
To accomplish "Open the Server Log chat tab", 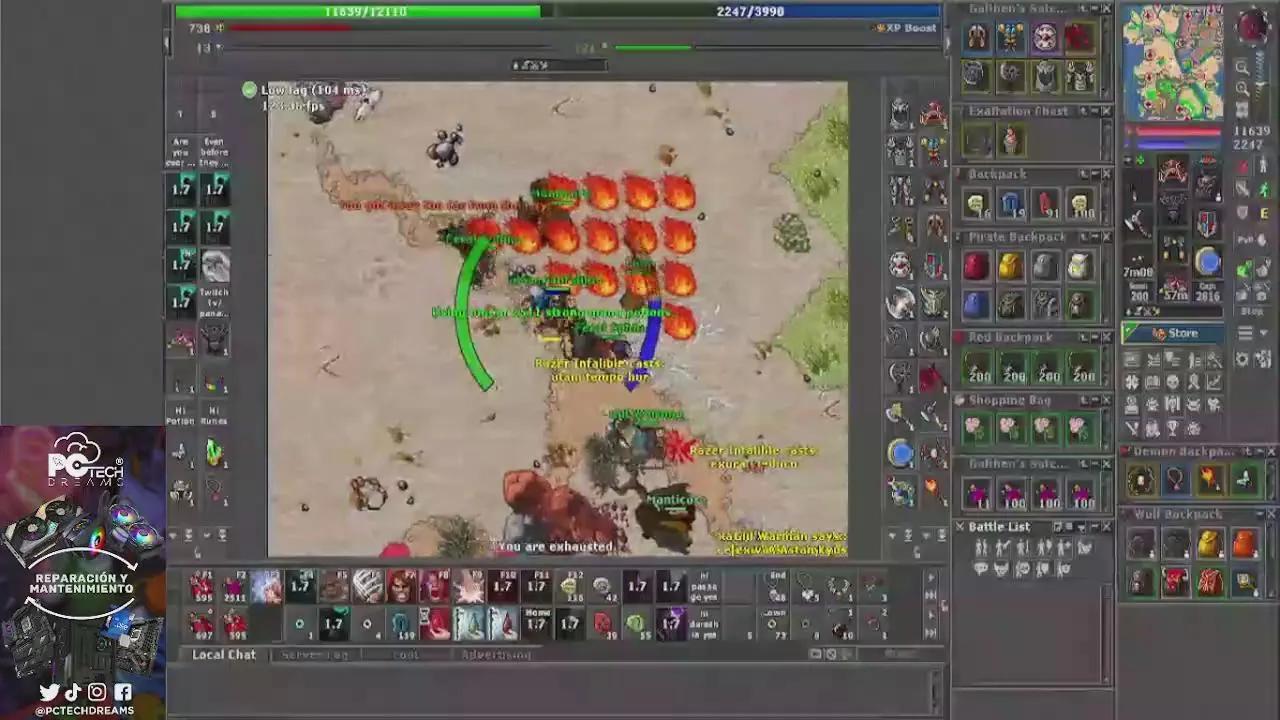I will (x=316, y=655).
